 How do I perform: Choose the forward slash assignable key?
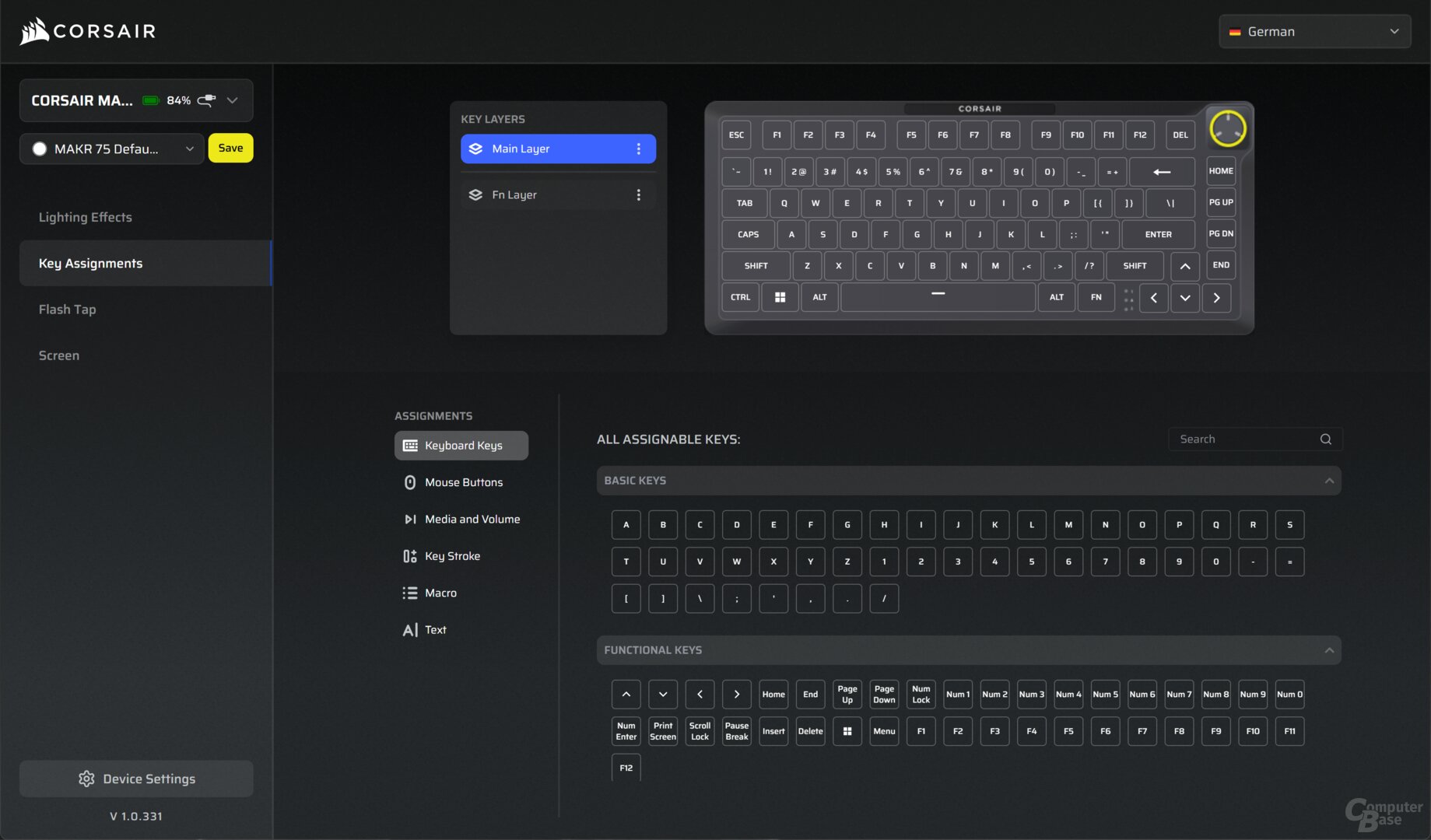(884, 599)
